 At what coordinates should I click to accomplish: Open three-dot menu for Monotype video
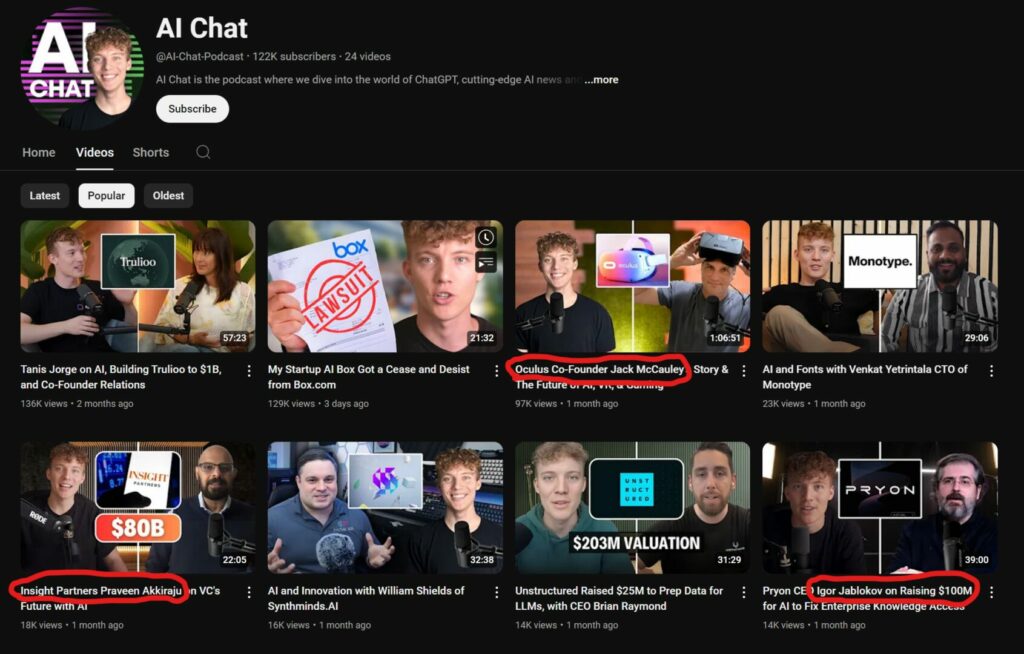pyautogui.click(x=991, y=371)
